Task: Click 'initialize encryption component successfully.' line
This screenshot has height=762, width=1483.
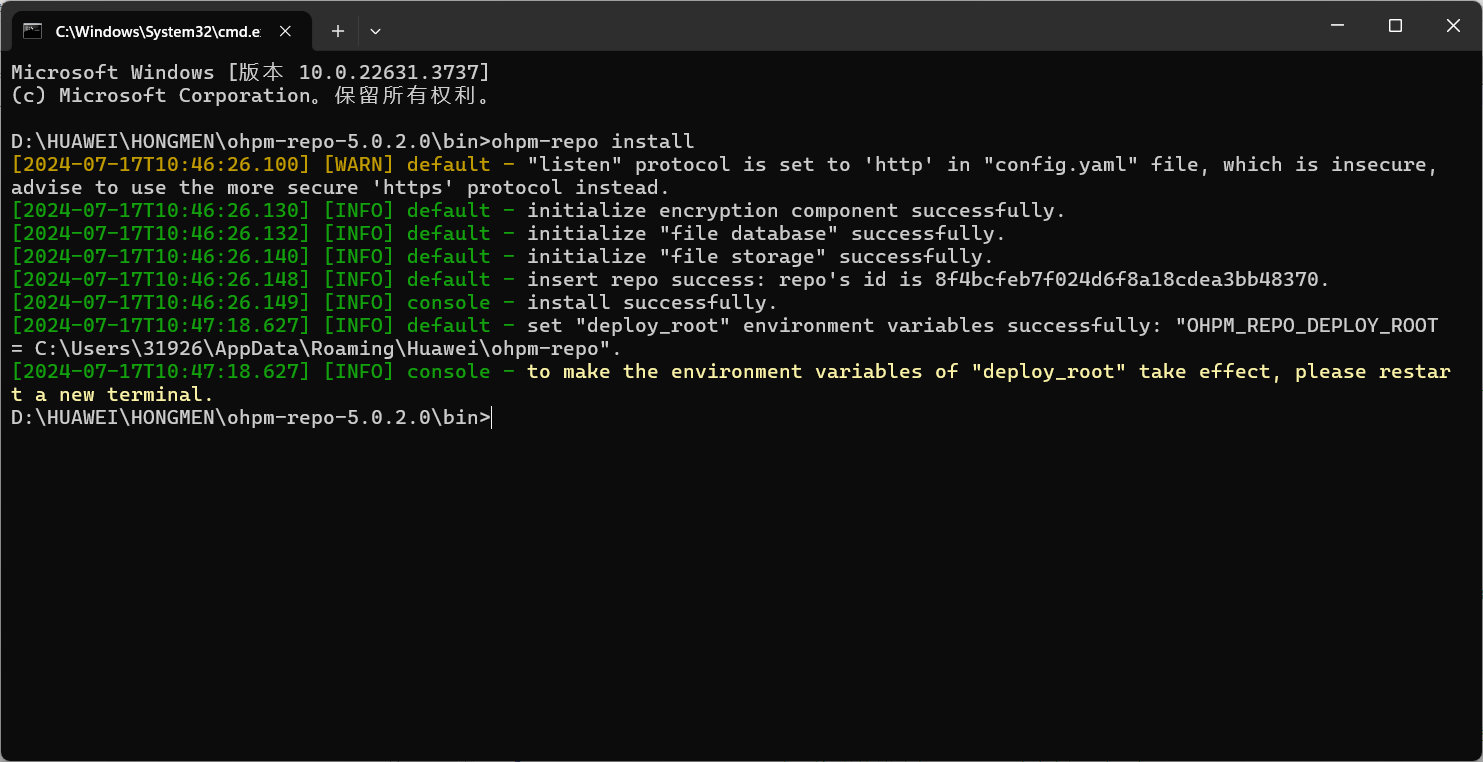Action: 797,210
